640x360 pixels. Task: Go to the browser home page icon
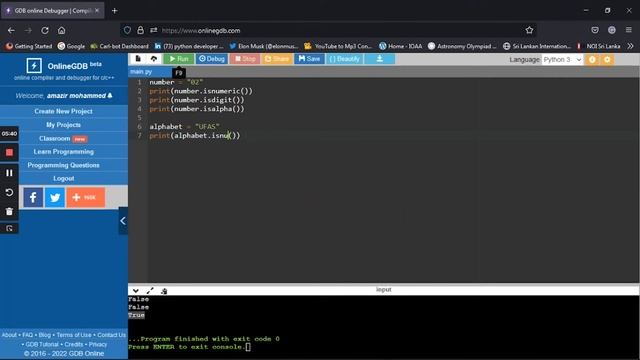click(61, 30)
